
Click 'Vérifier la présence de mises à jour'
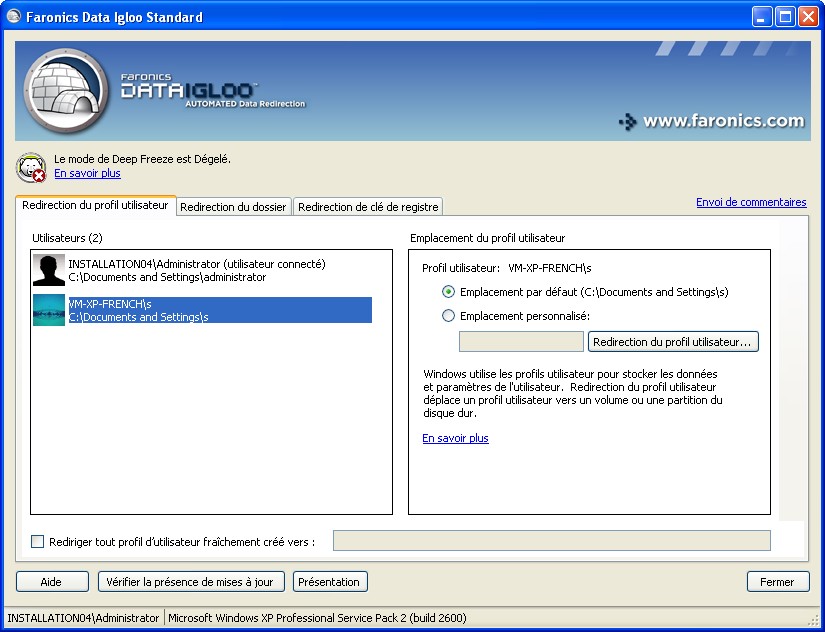191,581
